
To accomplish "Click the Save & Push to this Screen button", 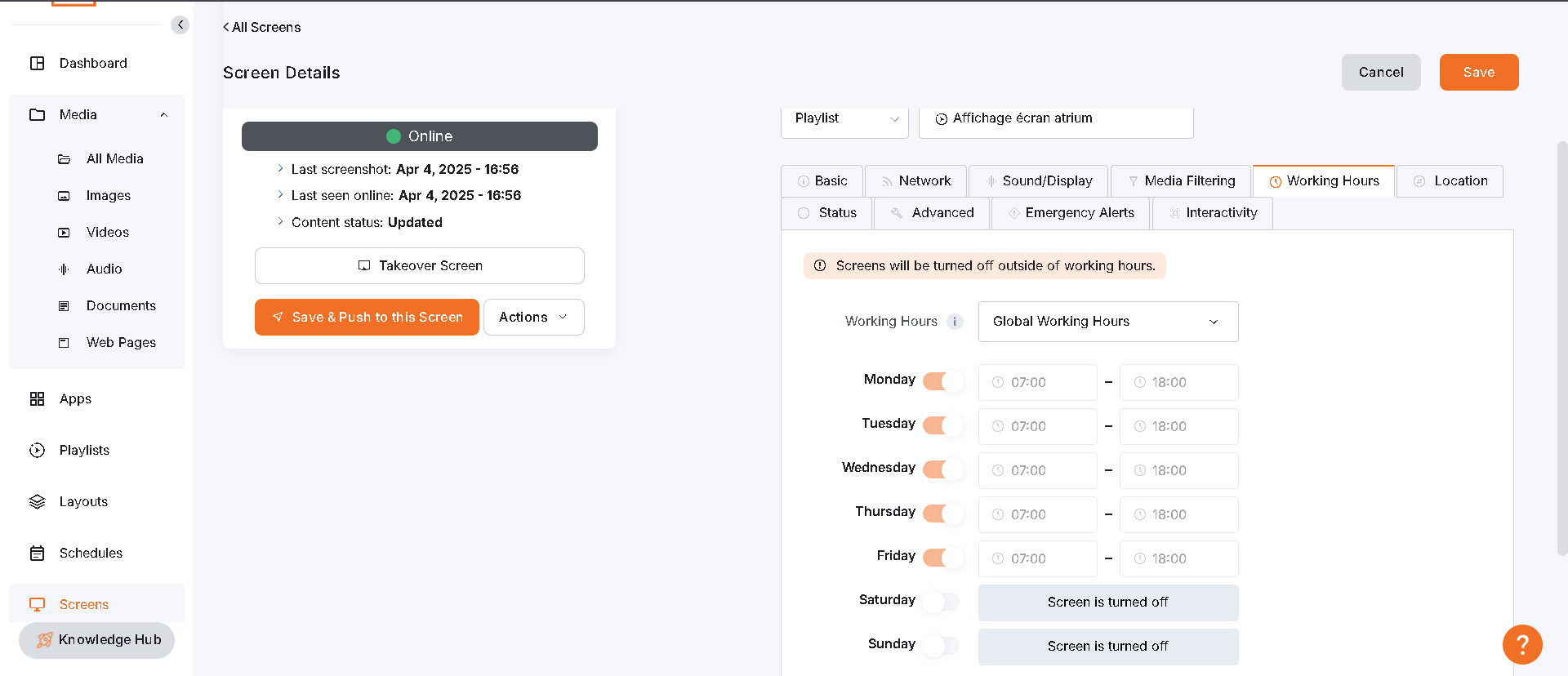I will click(367, 317).
